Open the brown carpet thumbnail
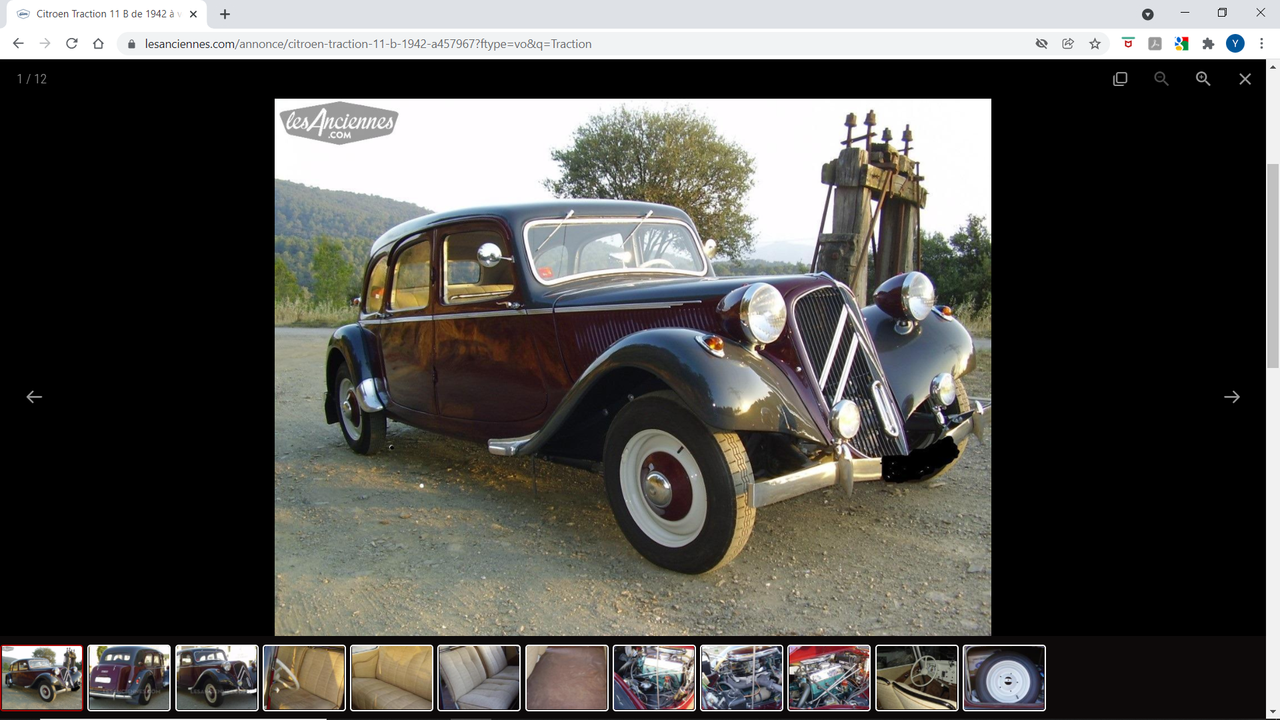 point(567,678)
